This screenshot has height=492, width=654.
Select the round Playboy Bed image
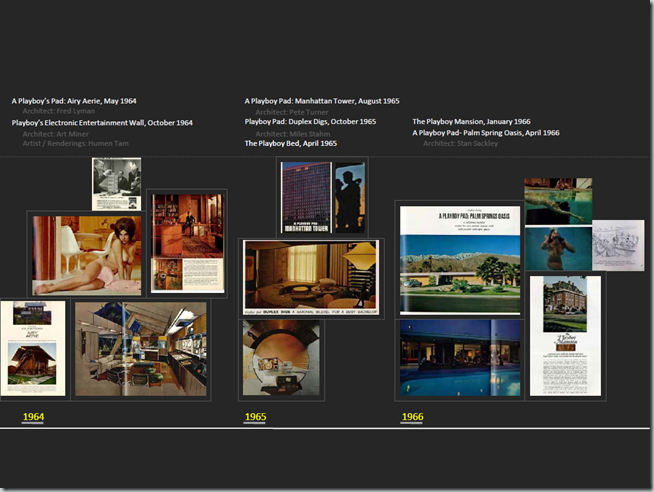(281, 359)
